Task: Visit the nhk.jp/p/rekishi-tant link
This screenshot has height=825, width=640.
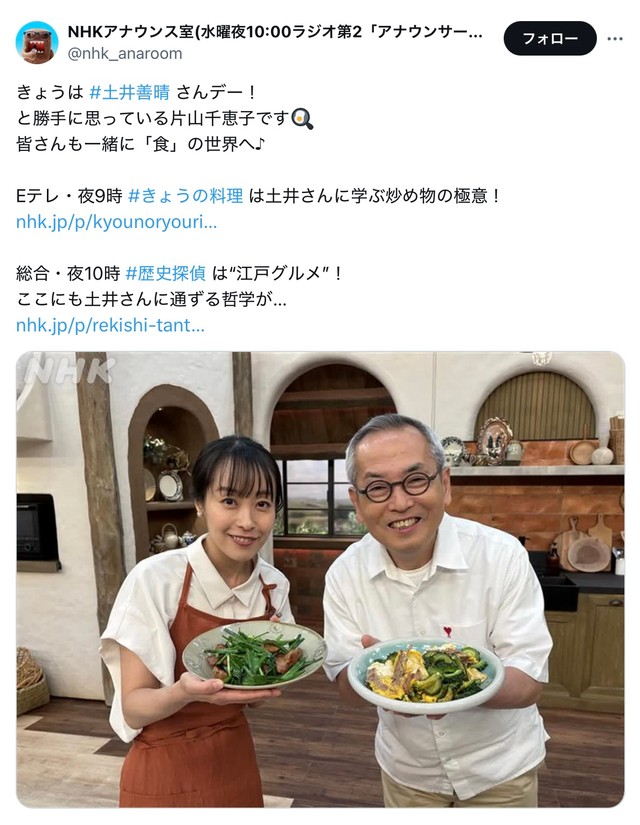Action: click(x=110, y=326)
